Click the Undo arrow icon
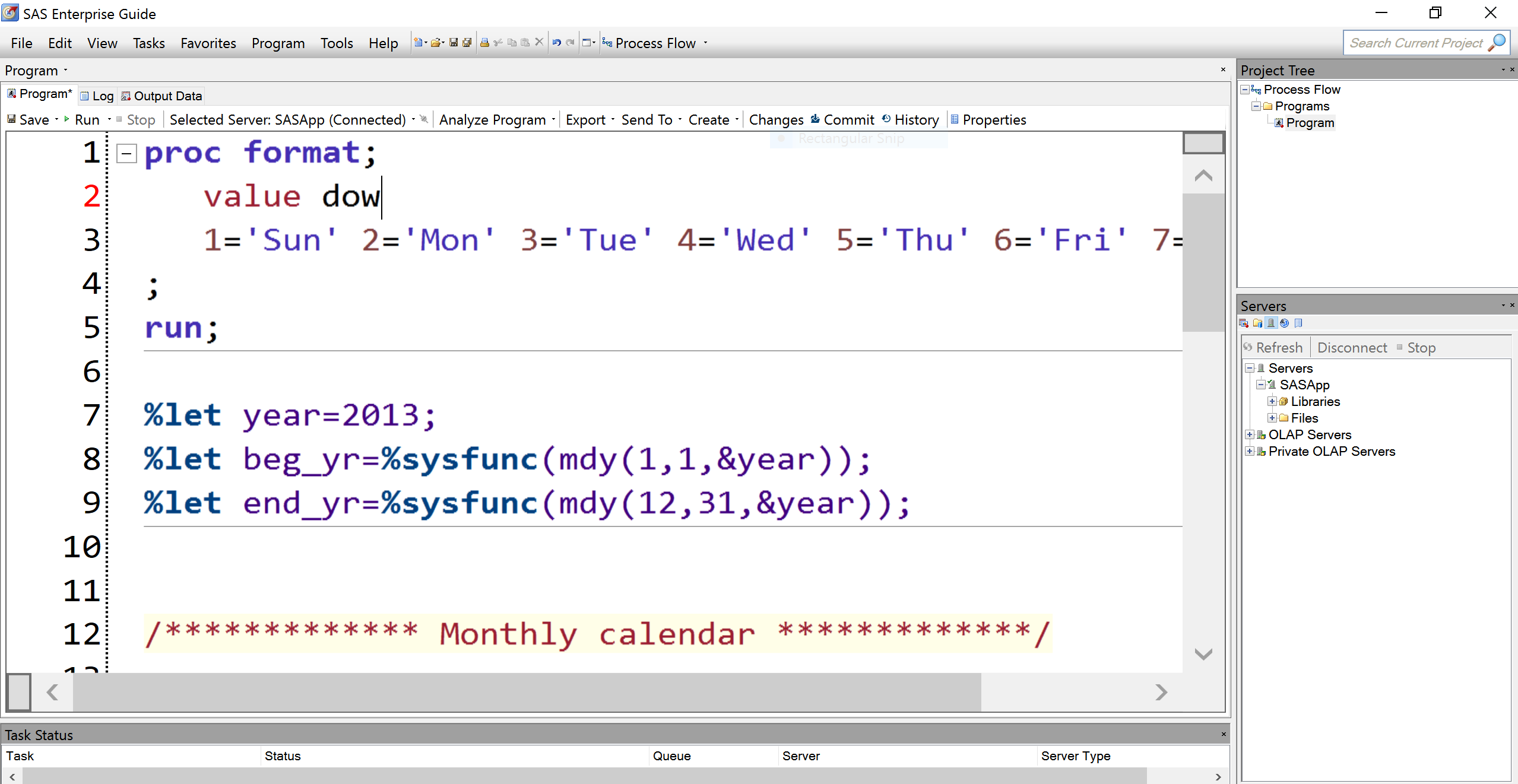1518x784 pixels. pos(556,43)
